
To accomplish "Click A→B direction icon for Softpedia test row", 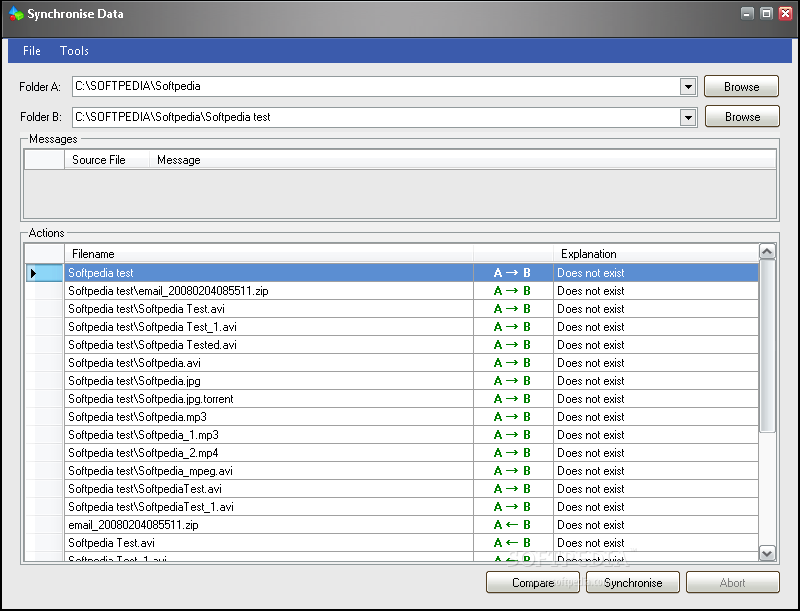I will click(512, 273).
